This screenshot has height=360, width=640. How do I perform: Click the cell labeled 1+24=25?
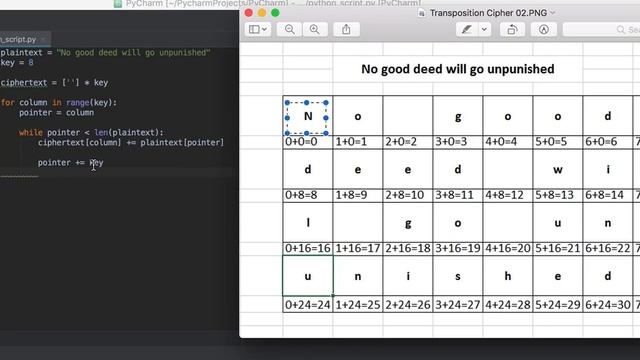(358, 304)
